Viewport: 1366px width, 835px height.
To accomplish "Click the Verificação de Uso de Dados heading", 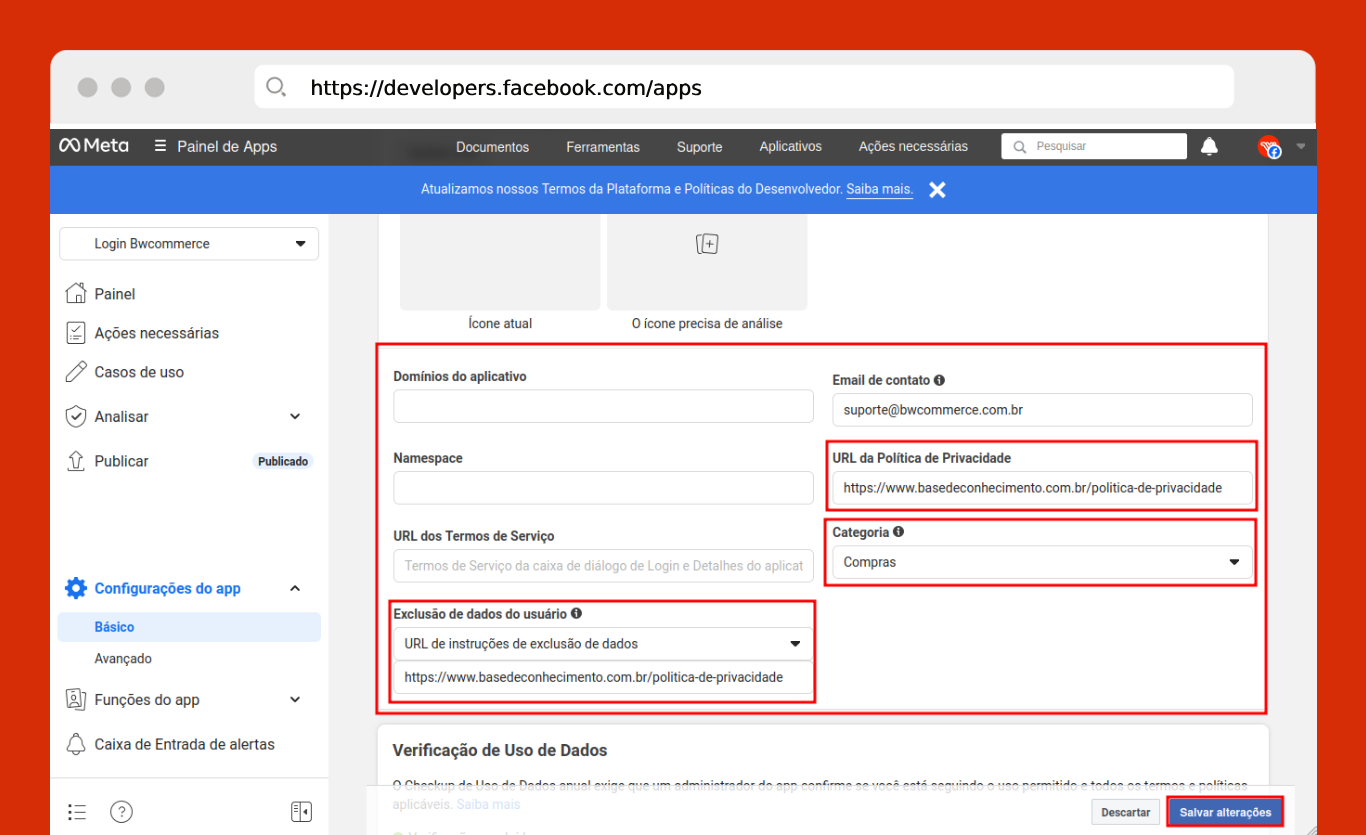I will coord(500,750).
